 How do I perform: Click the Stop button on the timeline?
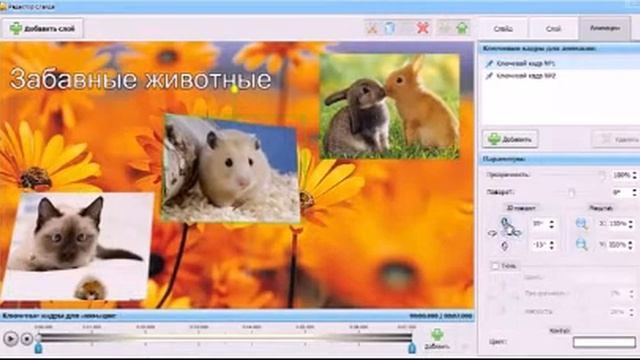point(27,338)
